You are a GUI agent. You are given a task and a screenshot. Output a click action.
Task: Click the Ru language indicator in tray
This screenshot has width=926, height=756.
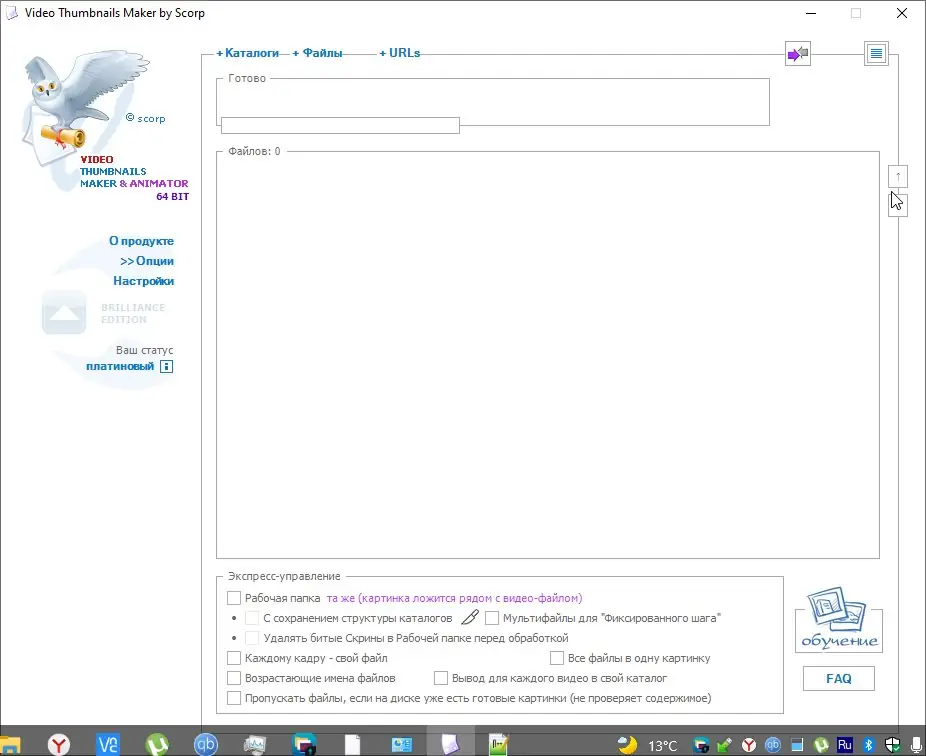click(x=845, y=745)
